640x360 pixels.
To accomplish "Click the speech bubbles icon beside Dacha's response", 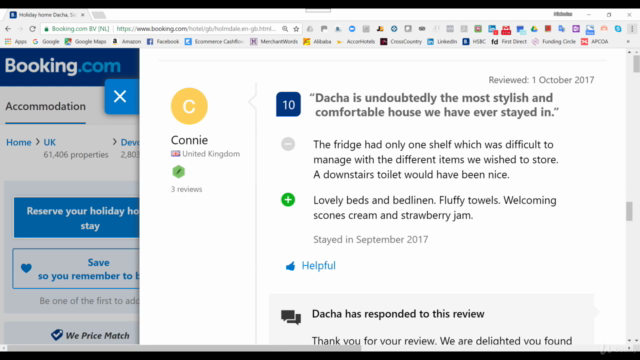I will [x=291, y=317].
